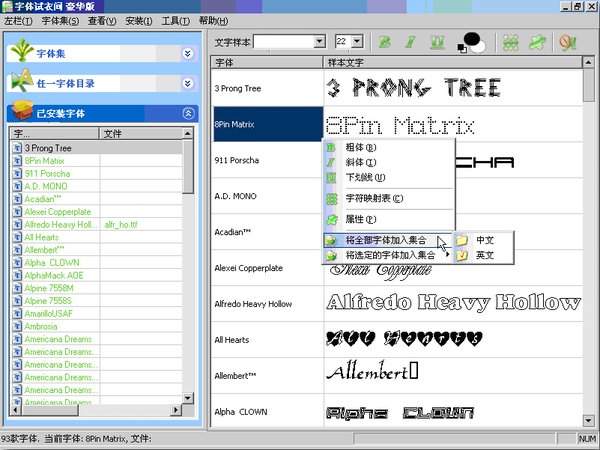Click the rightmost toolbar icon
The width and height of the screenshot is (600, 450).
(568, 42)
